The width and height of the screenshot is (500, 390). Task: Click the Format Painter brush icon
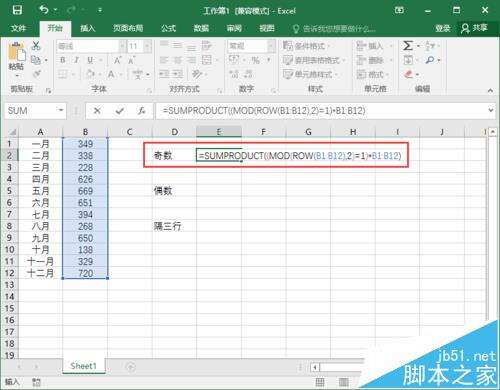(37, 74)
